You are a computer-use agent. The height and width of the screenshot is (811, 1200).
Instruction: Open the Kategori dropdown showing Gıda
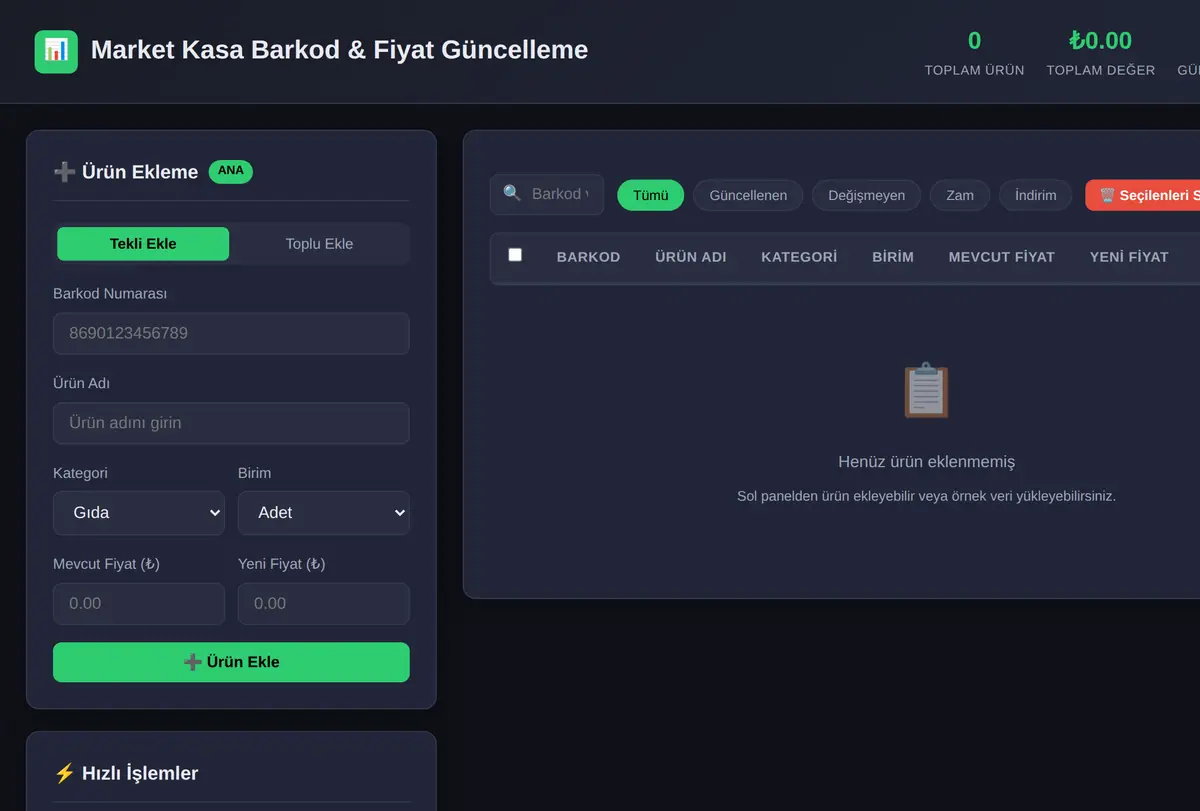point(139,512)
